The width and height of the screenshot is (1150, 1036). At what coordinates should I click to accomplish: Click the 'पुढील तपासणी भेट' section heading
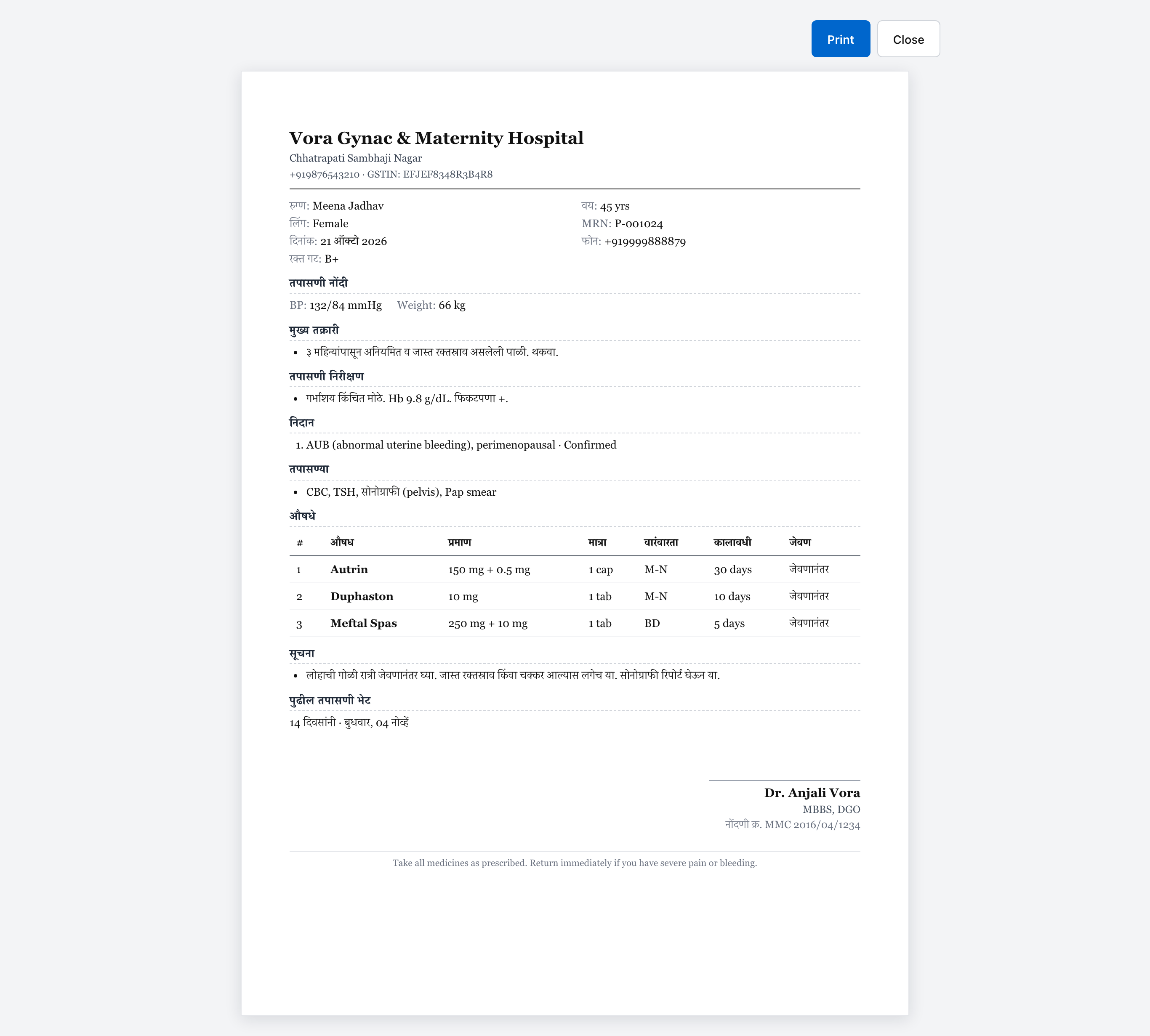(330, 700)
